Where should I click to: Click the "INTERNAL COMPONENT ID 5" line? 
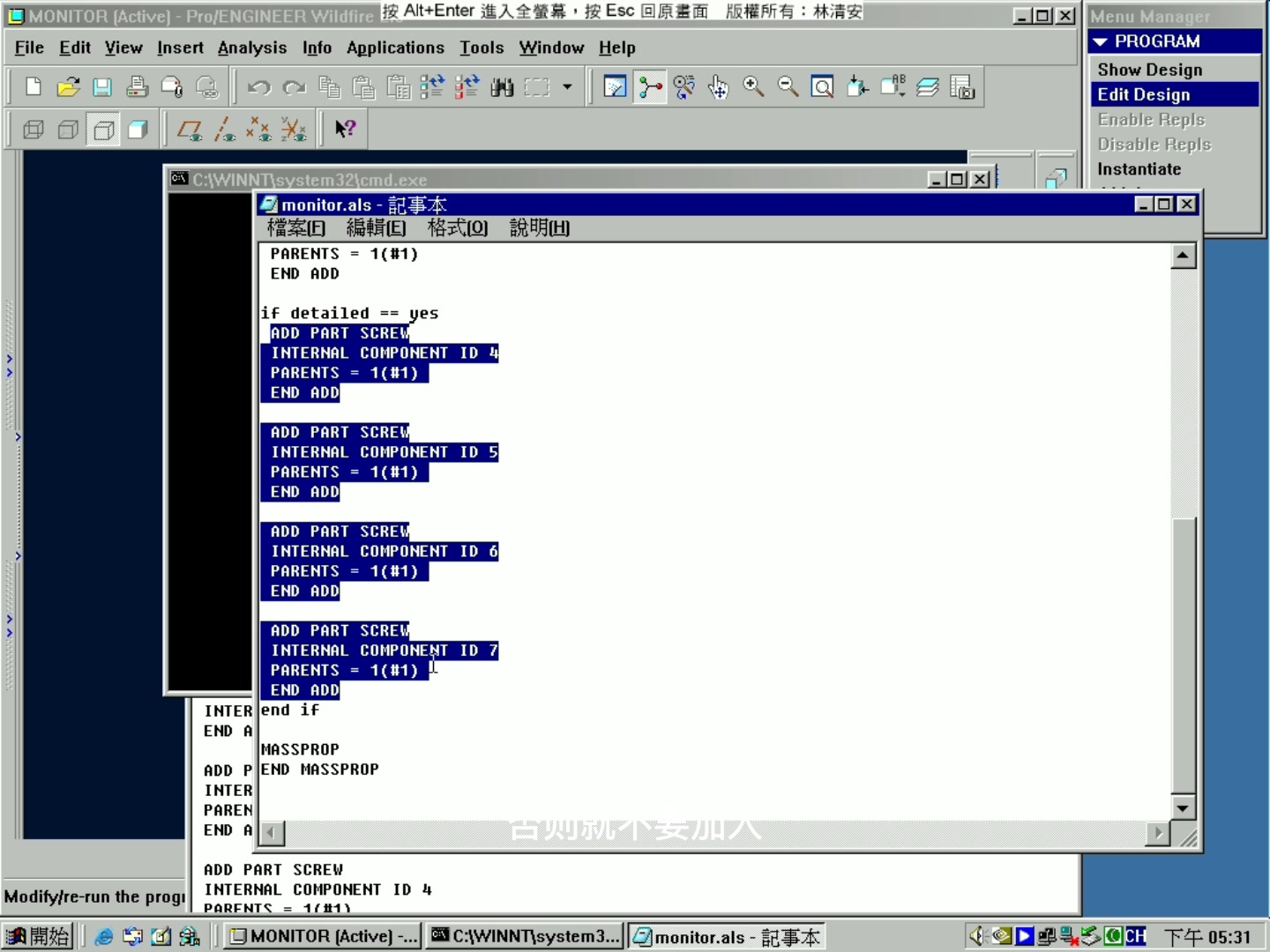point(385,452)
